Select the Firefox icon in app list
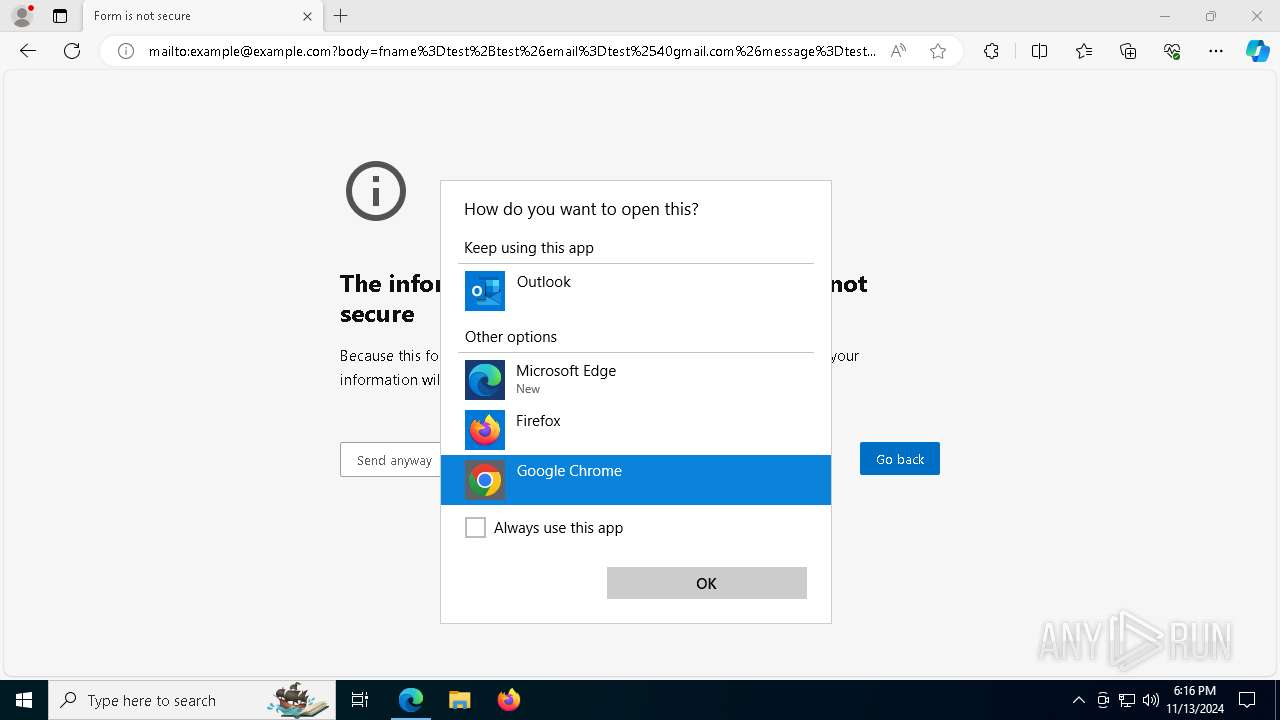This screenshot has width=1280, height=720. coord(485,430)
